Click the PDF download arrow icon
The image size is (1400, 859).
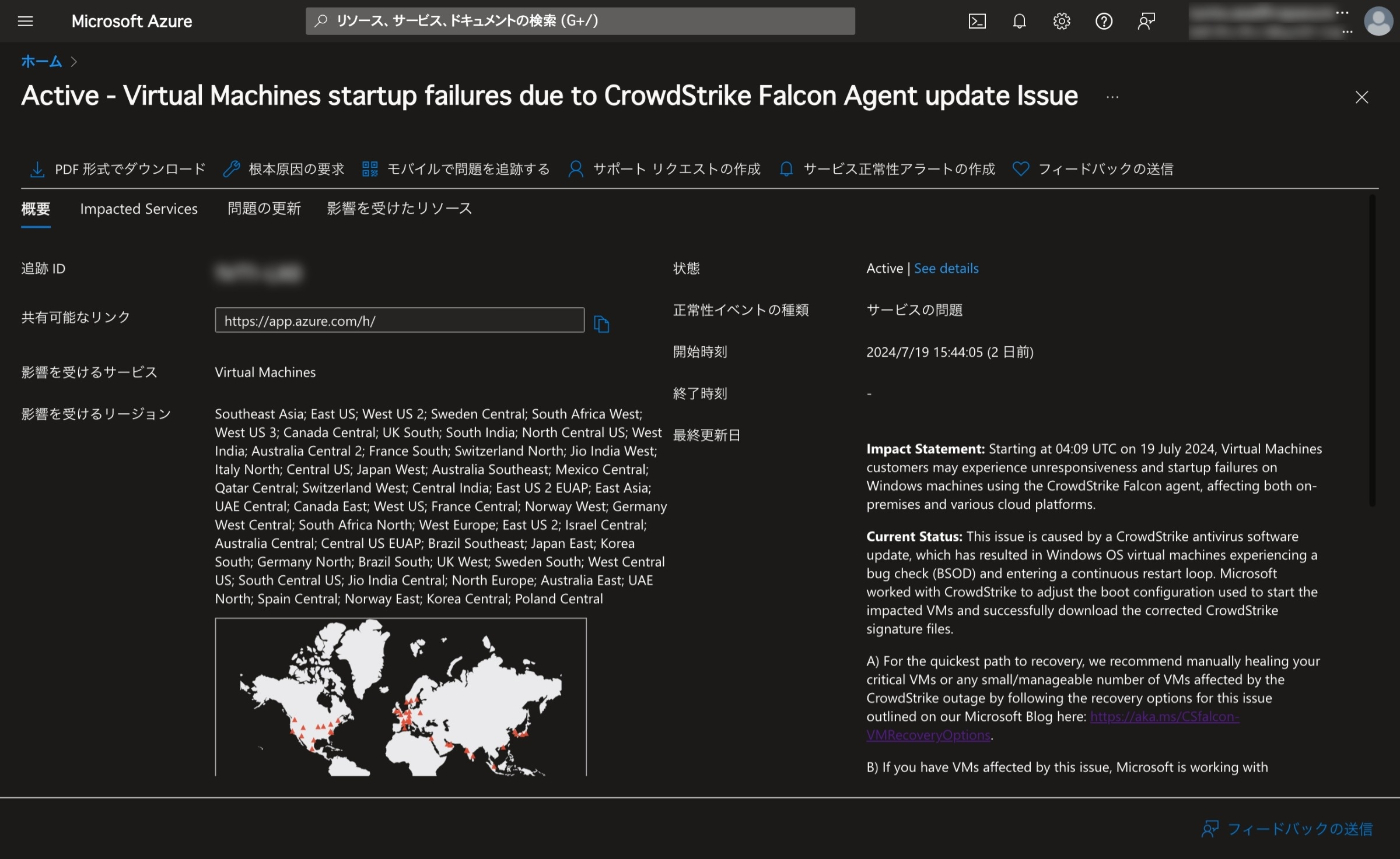tap(37, 169)
